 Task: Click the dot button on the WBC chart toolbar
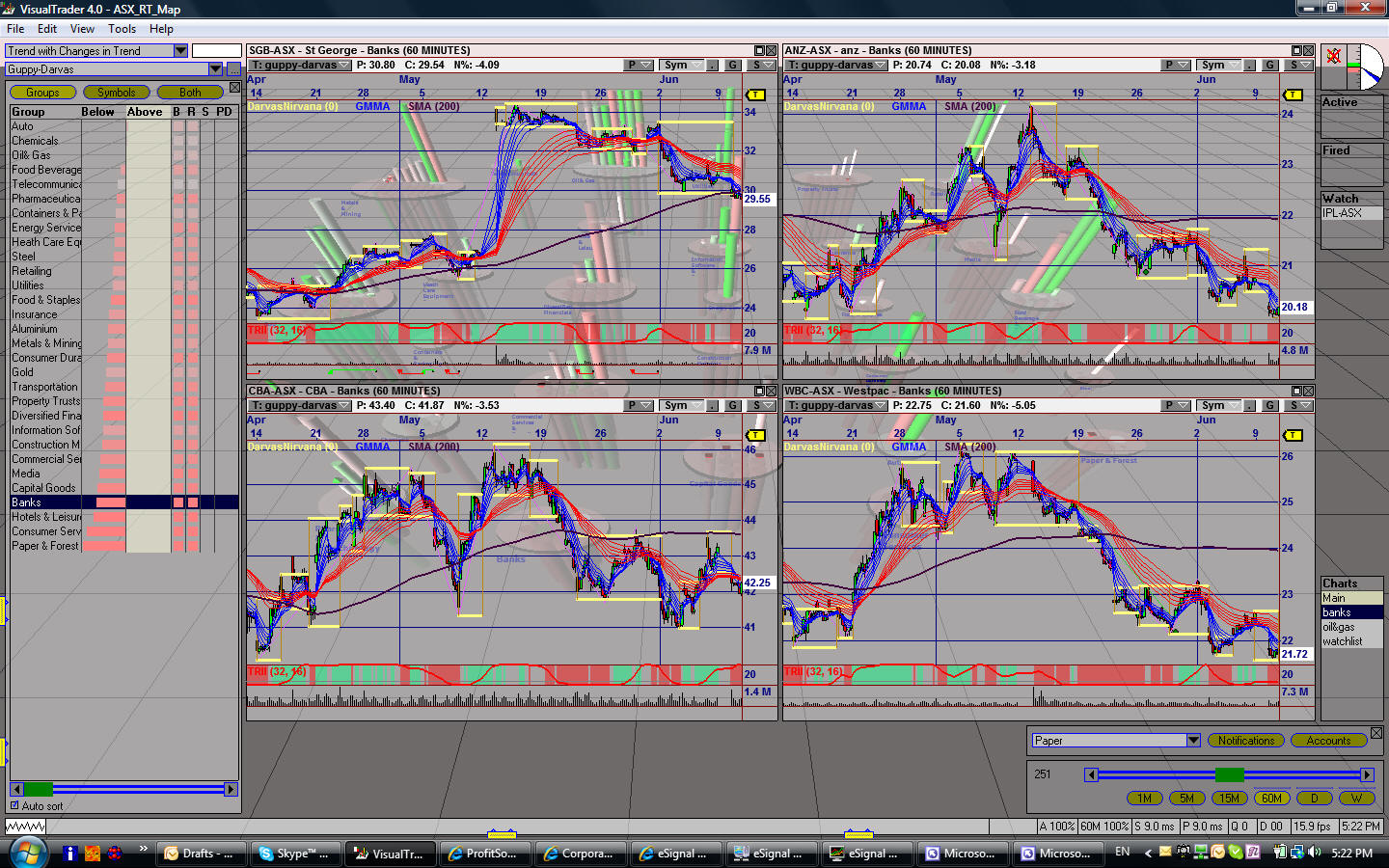(x=1250, y=406)
